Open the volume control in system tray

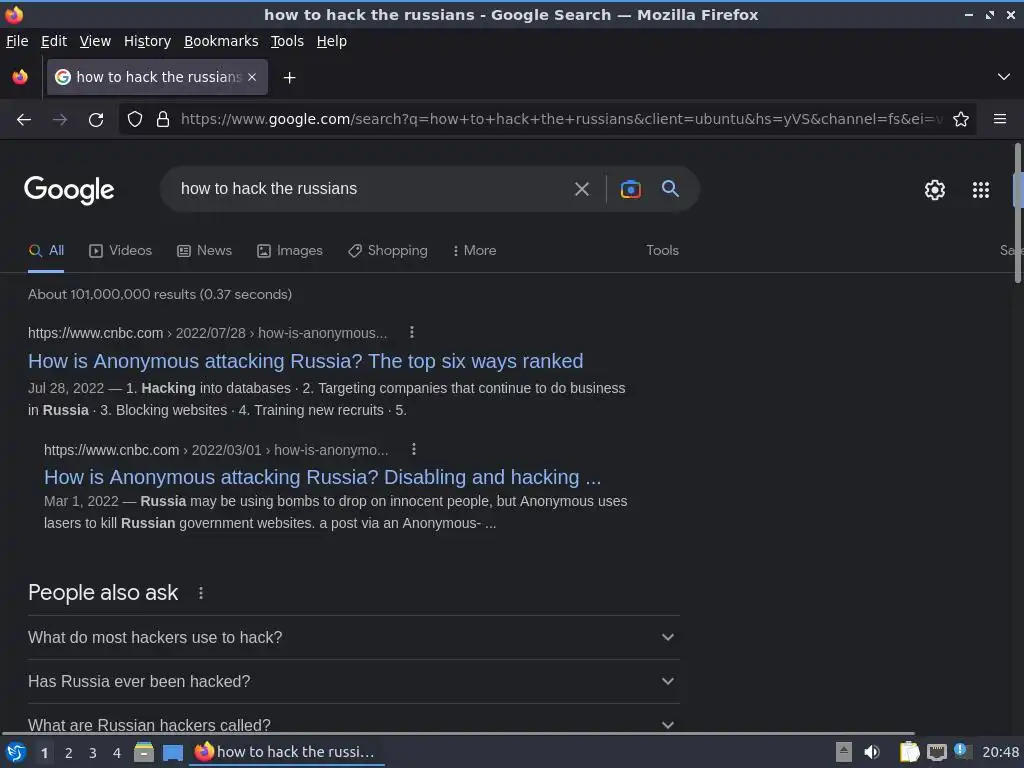872,752
